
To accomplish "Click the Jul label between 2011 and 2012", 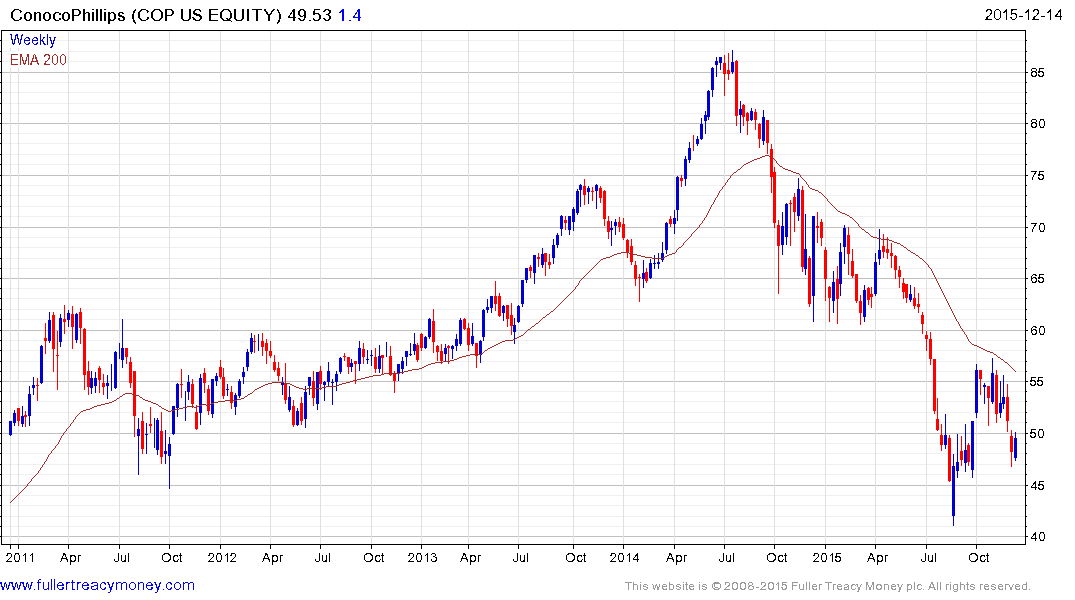I will [121, 557].
